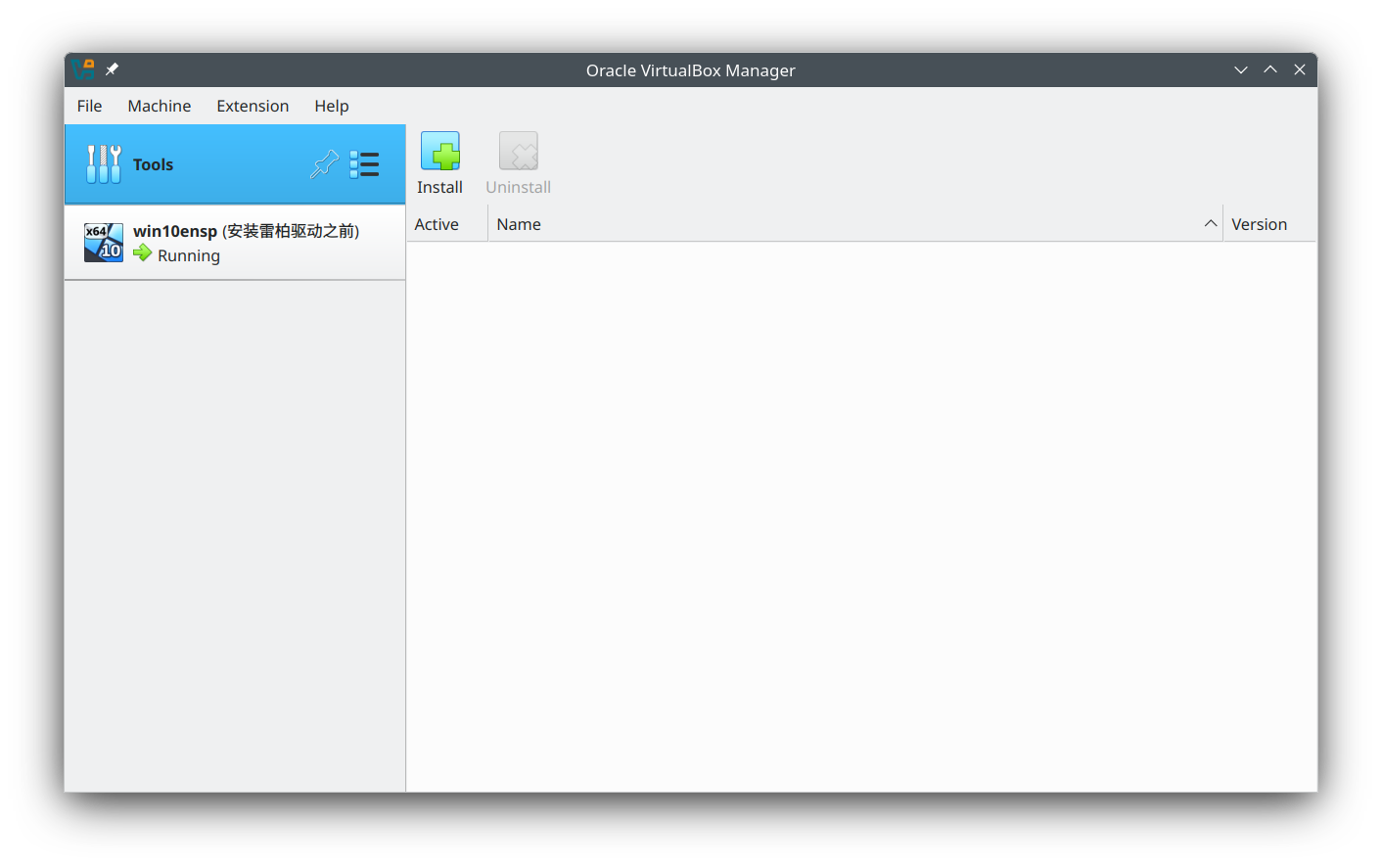Click the win10ensp VM thumbnail icon

103,242
